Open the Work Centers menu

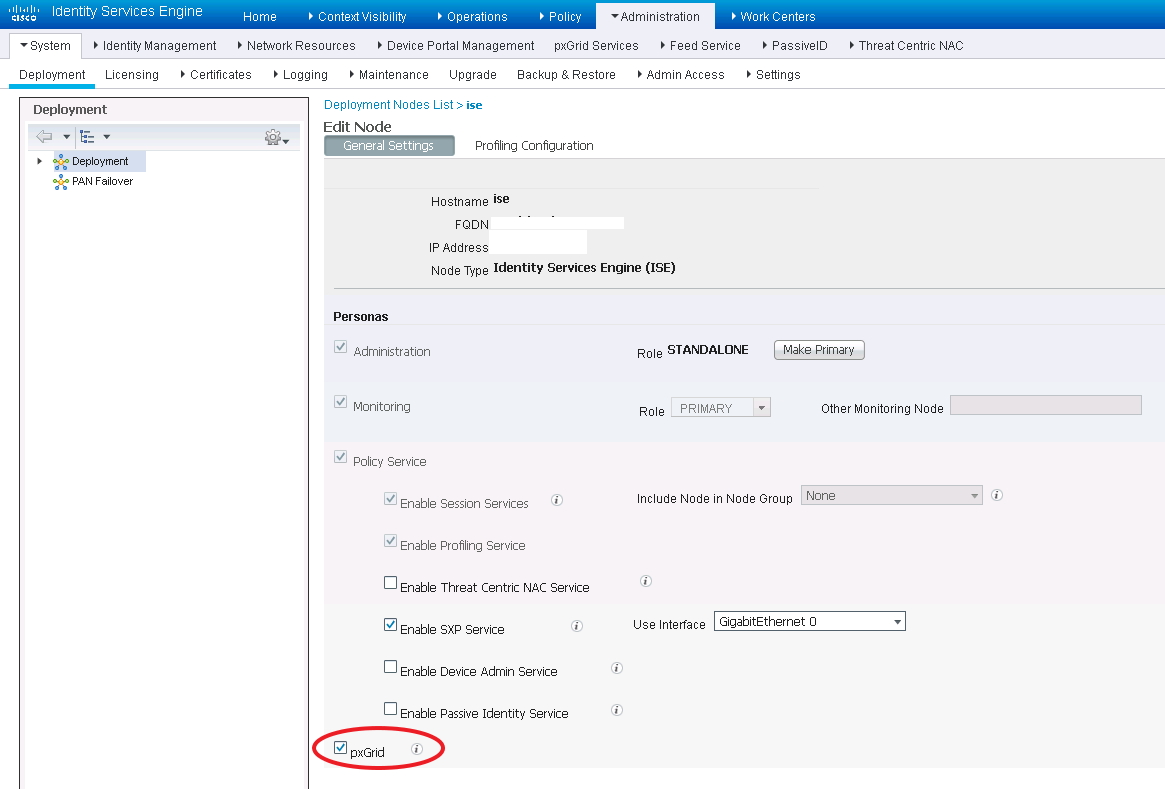pos(773,16)
